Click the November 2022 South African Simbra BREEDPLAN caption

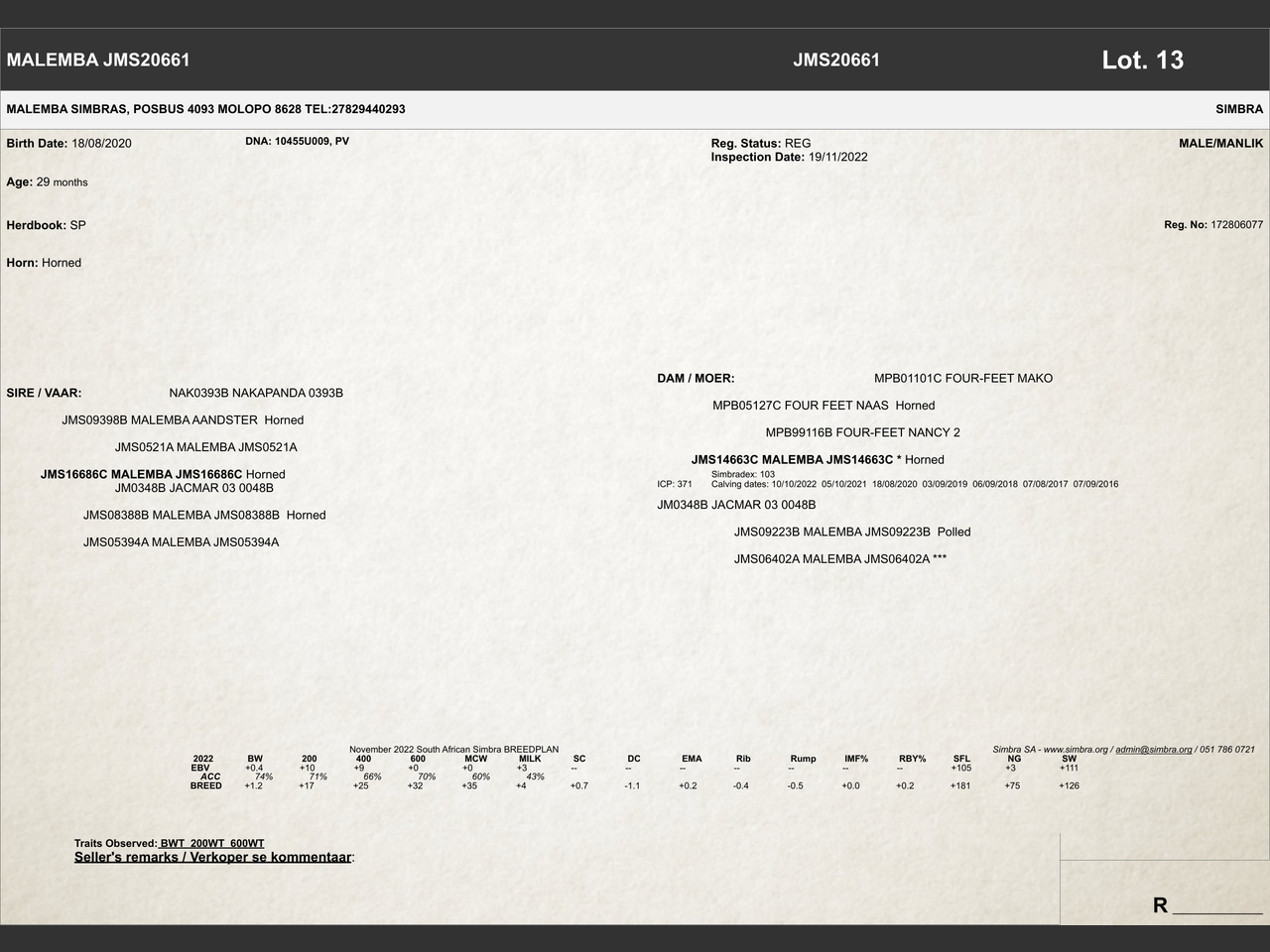coord(453,750)
